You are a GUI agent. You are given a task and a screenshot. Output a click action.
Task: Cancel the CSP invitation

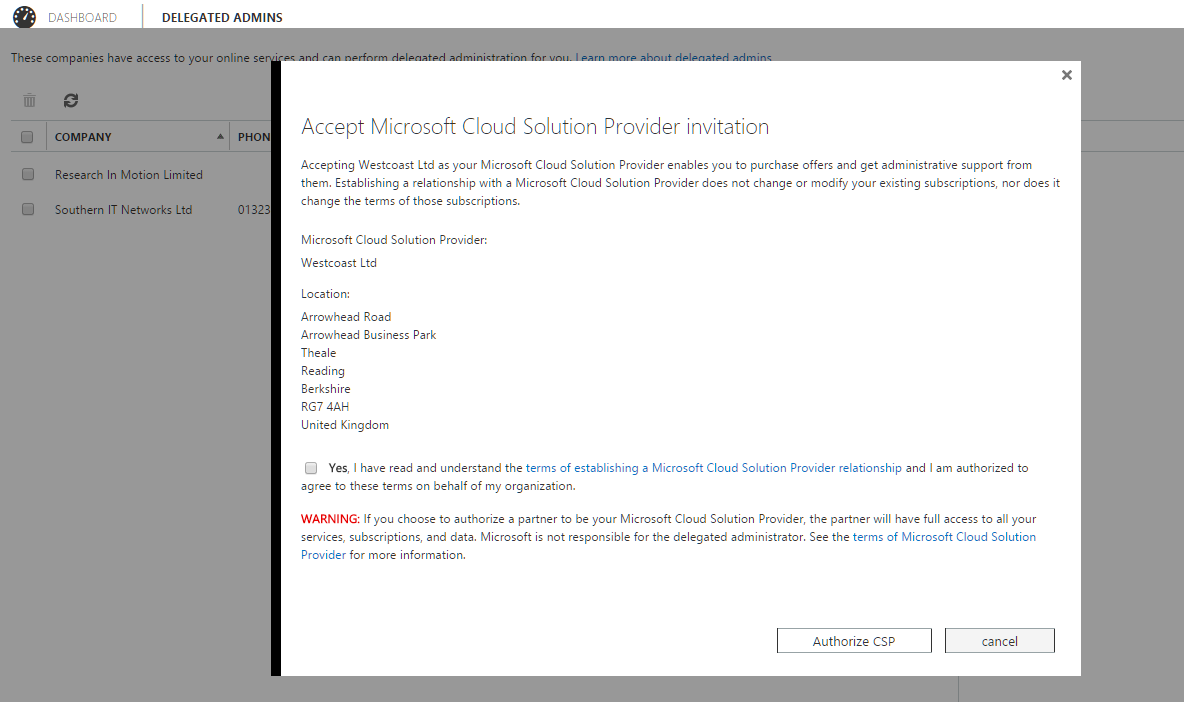(999, 641)
